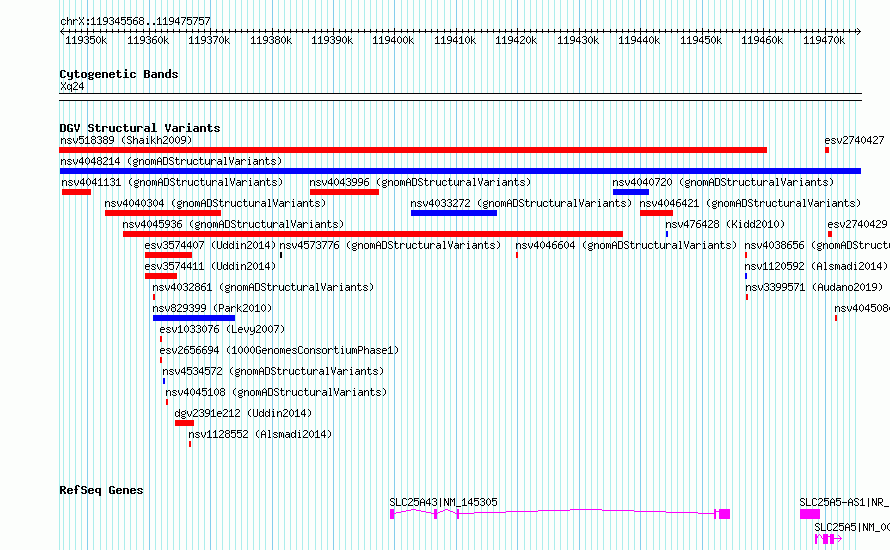The height and width of the screenshot is (550, 890).
Task: Click the nsv4534572 variant label
Action: point(273,371)
